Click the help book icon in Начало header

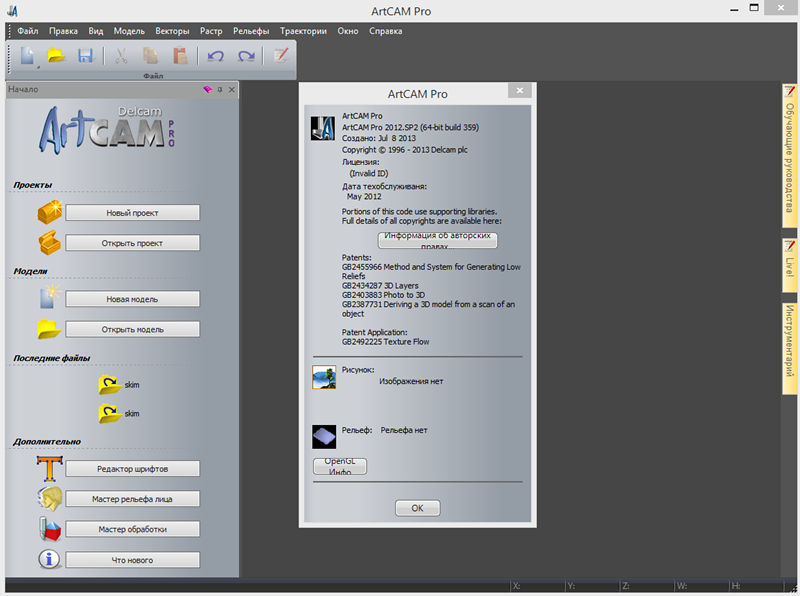[x=208, y=89]
